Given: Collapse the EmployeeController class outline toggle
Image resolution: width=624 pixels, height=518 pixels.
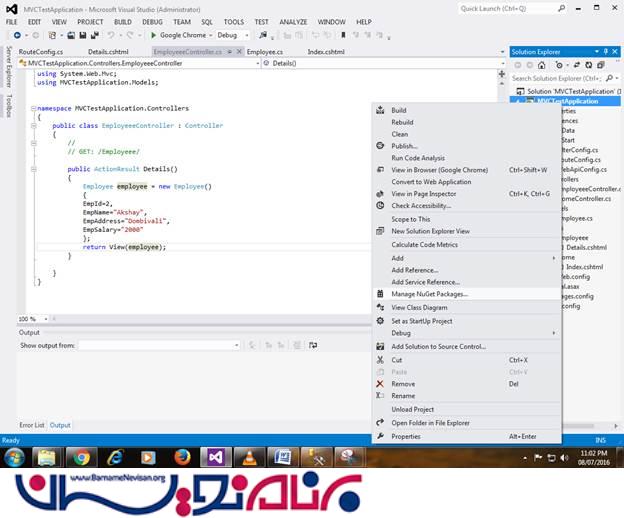Looking at the screenshot, I should [33, 126].
